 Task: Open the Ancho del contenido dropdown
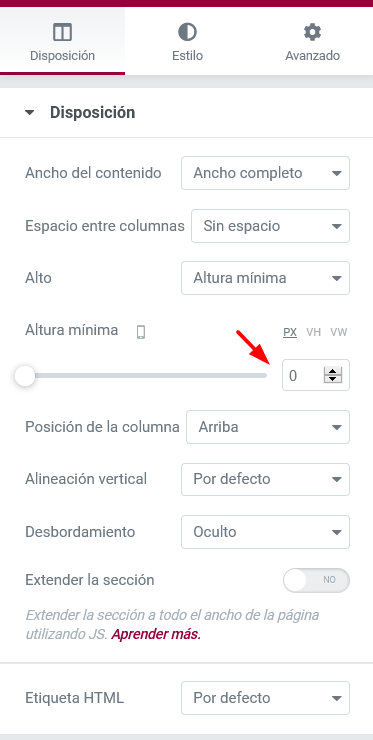265,173
